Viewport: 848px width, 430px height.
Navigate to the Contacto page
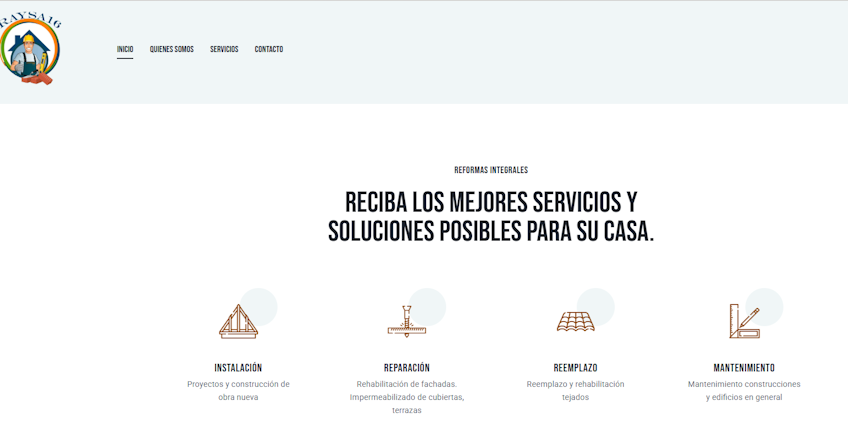tap(269, 49)
